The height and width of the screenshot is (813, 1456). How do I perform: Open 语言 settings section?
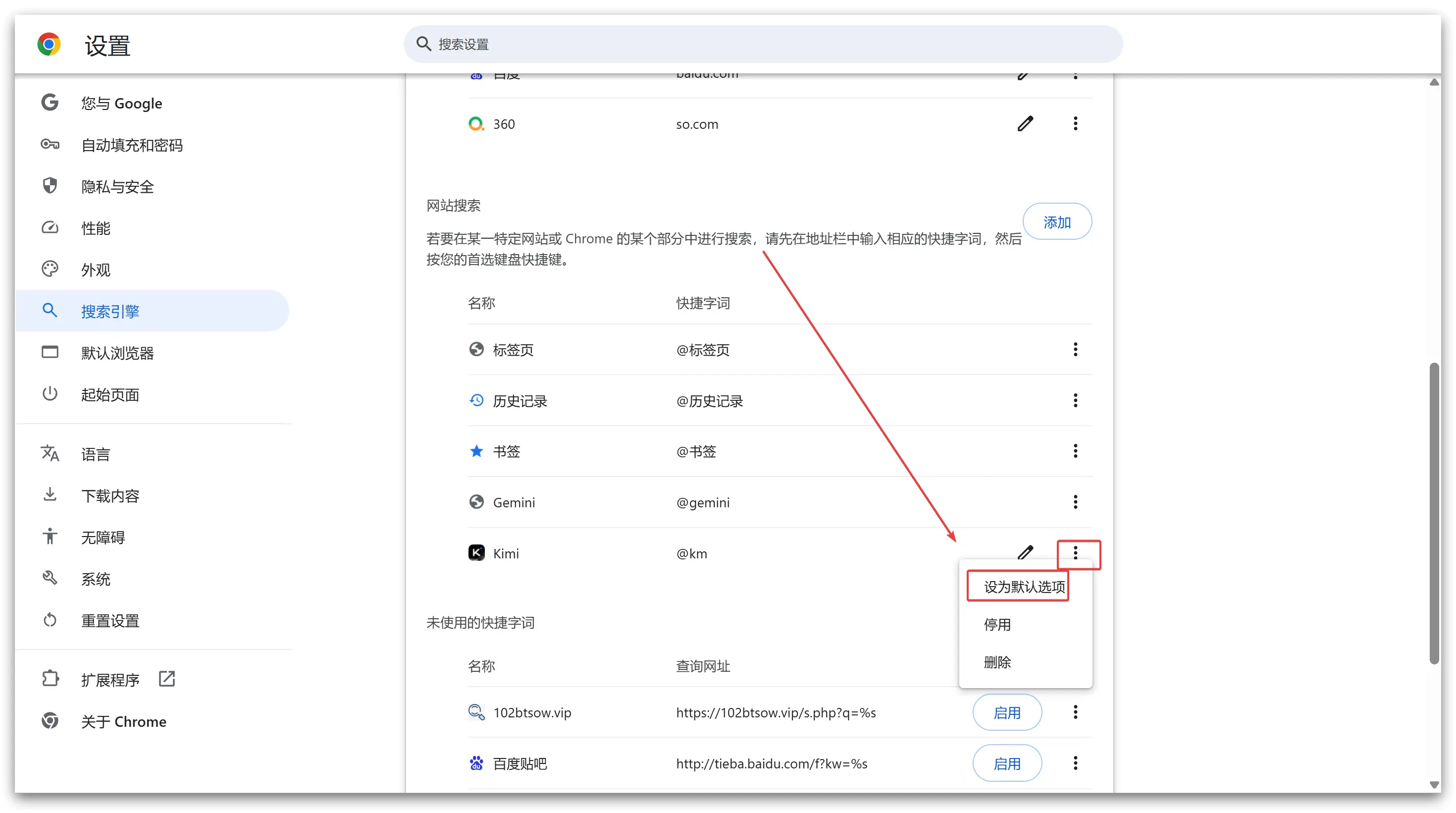153,453
